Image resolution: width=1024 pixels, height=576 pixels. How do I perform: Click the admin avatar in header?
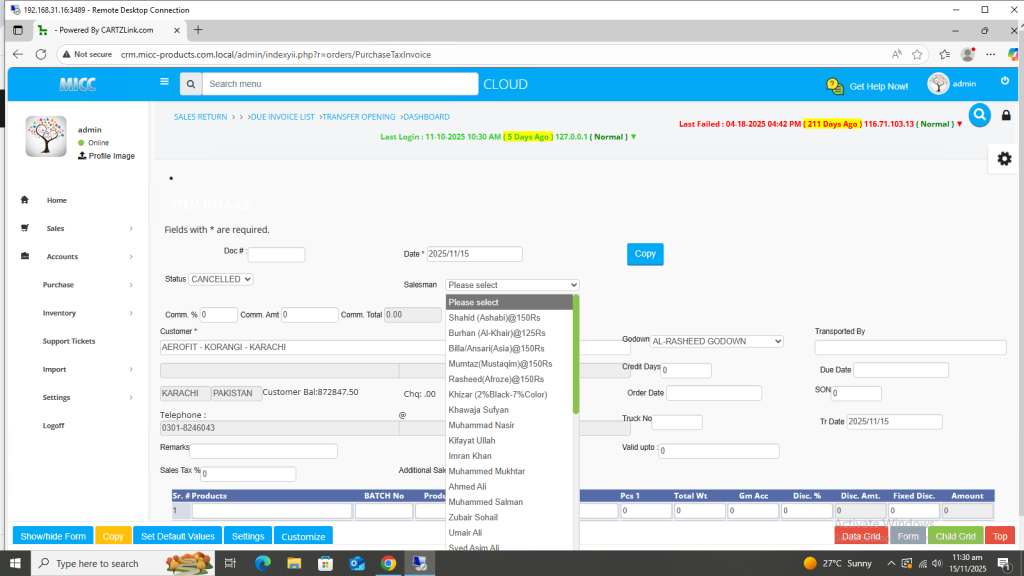tap(938, 84)
